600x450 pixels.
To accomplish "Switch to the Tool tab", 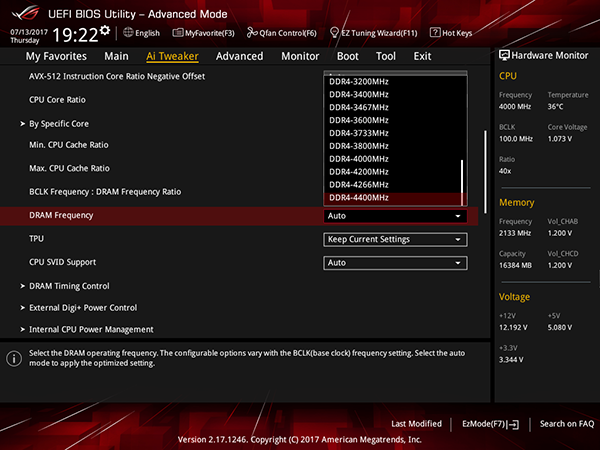I will tap(386, 56).
